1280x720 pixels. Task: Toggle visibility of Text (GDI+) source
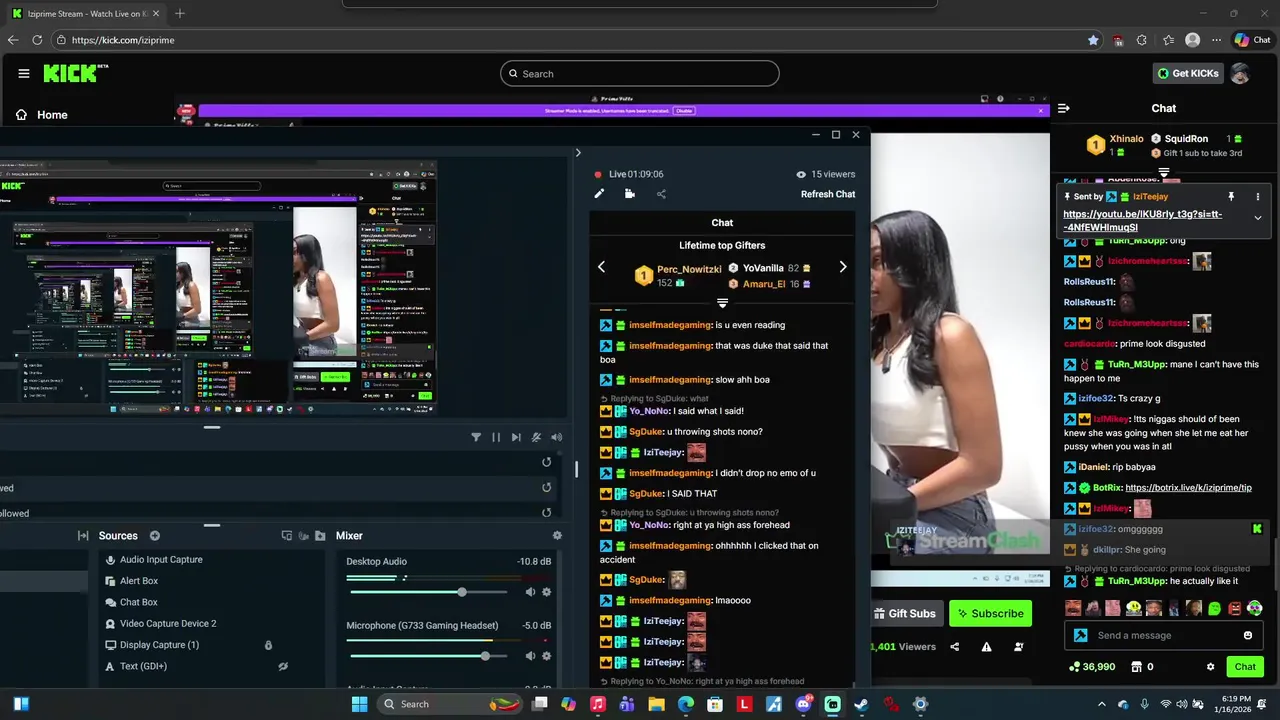pos(283,666)
